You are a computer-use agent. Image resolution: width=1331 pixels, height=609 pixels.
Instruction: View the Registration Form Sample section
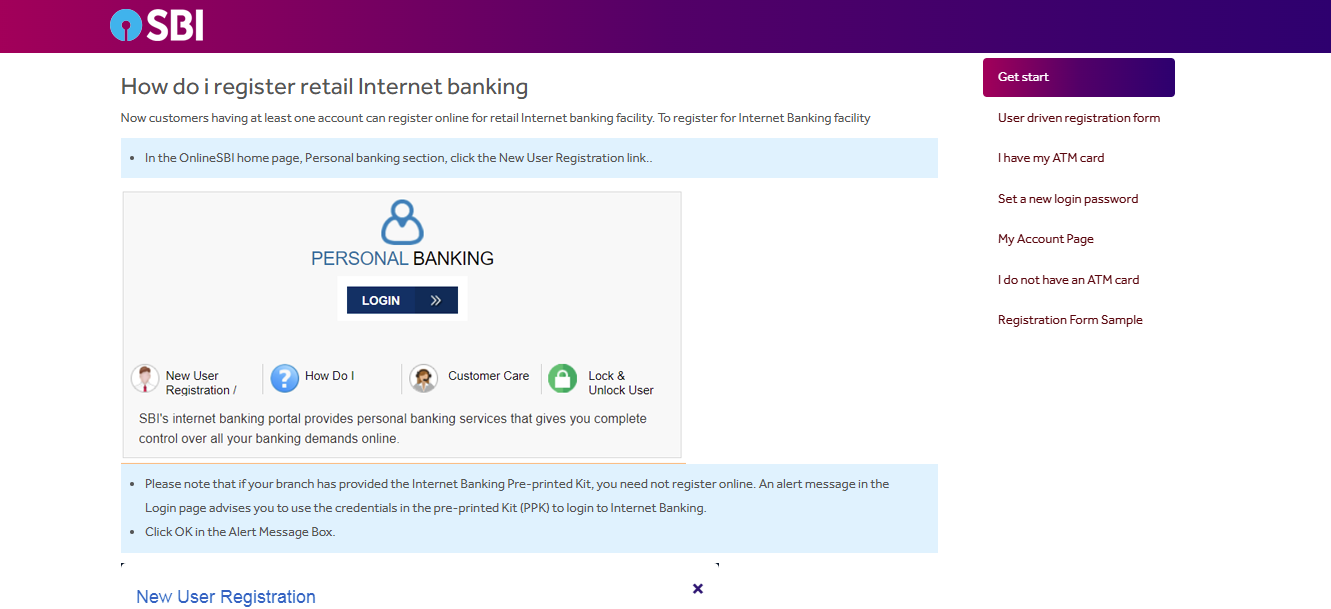[1070, 320]
